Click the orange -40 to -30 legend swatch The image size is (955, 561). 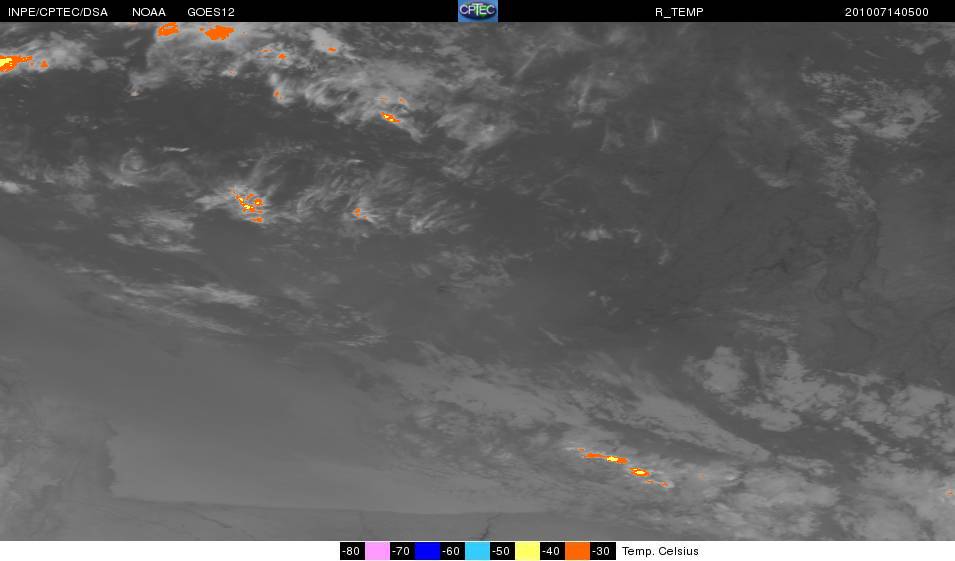577,551
